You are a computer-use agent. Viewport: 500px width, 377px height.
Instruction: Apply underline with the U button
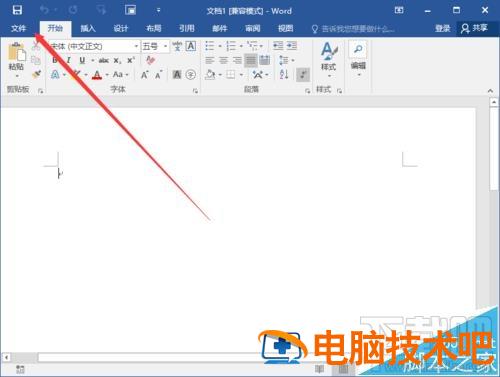pyautogui.click(x=82, y=60)
